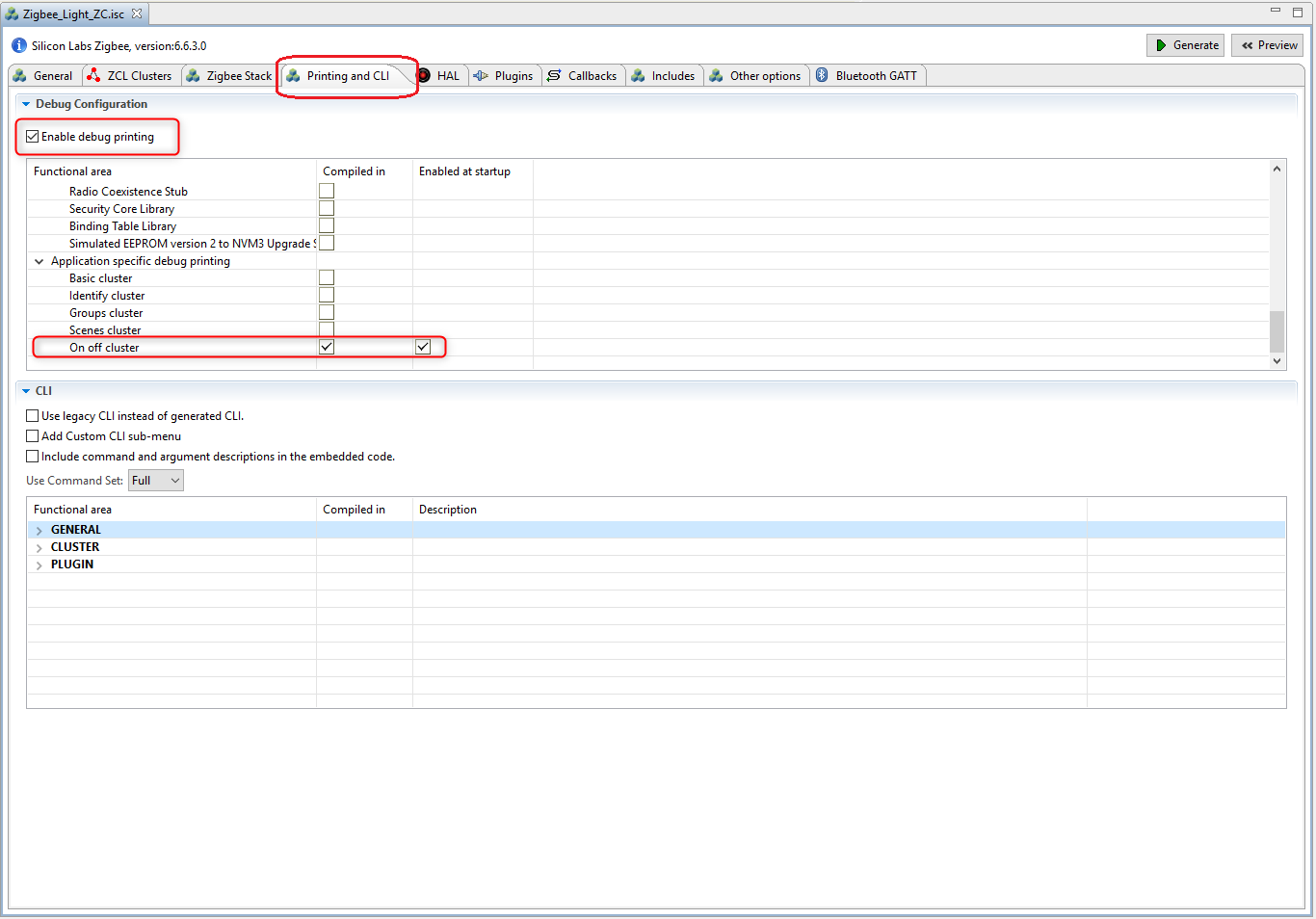The image size is (1316, 919).
Task: Close the Zigbee_Light_ZC.isc editor tab
Action: (x=137, y=13)
